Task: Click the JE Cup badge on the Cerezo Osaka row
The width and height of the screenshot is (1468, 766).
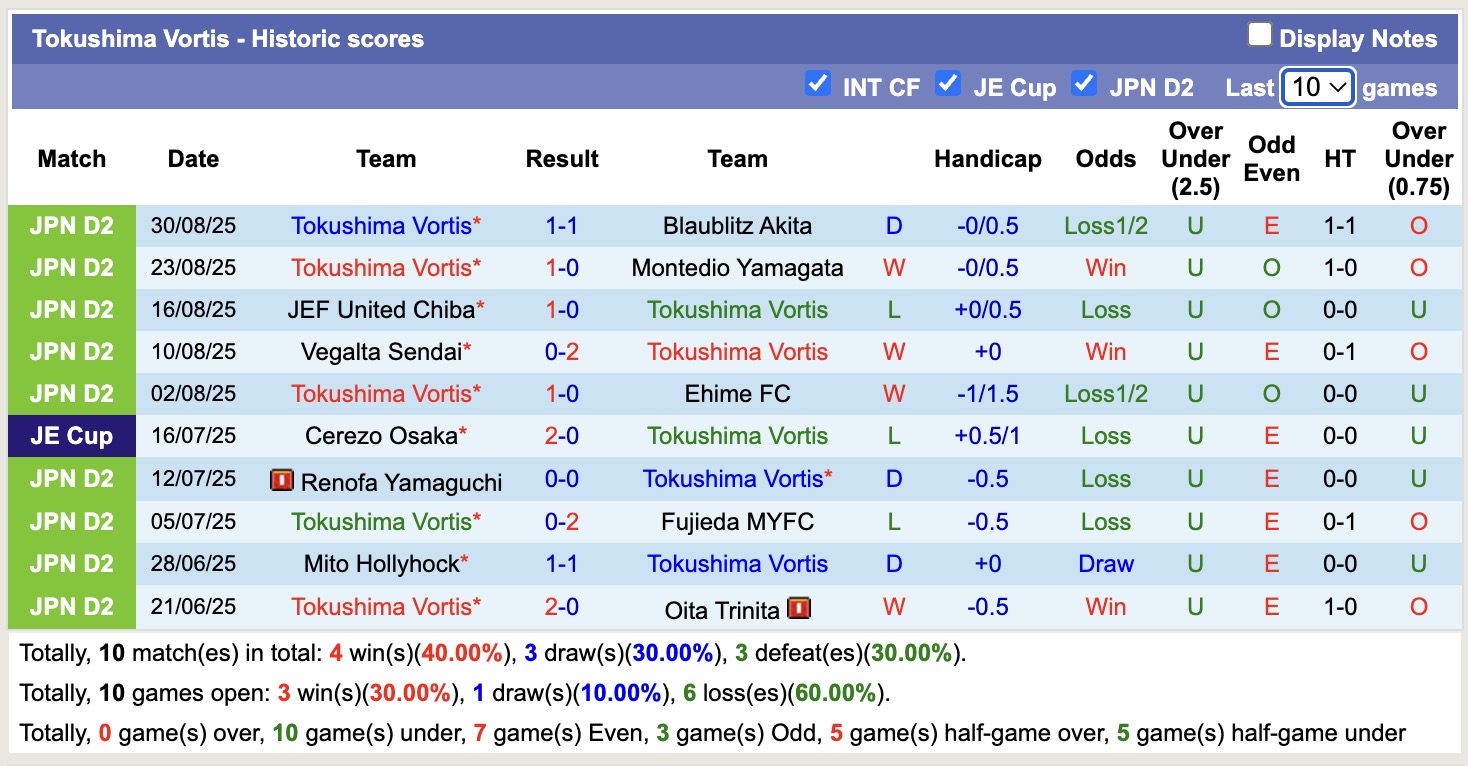Action: click(72, 435)
